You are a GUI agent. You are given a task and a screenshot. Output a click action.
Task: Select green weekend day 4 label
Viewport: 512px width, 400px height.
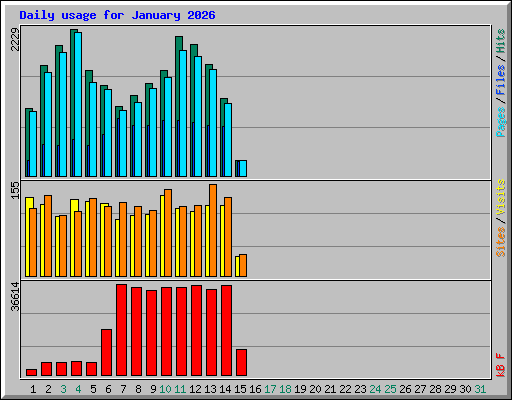pos(78,389)
